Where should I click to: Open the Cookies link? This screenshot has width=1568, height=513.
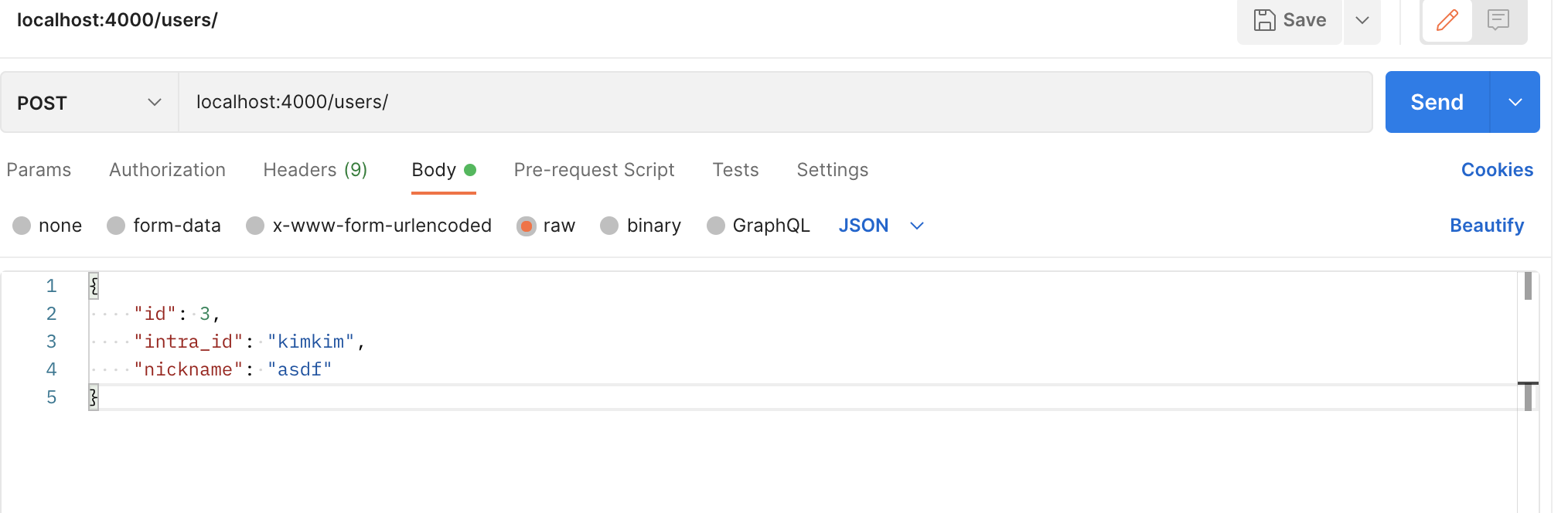pos(1496,170)
